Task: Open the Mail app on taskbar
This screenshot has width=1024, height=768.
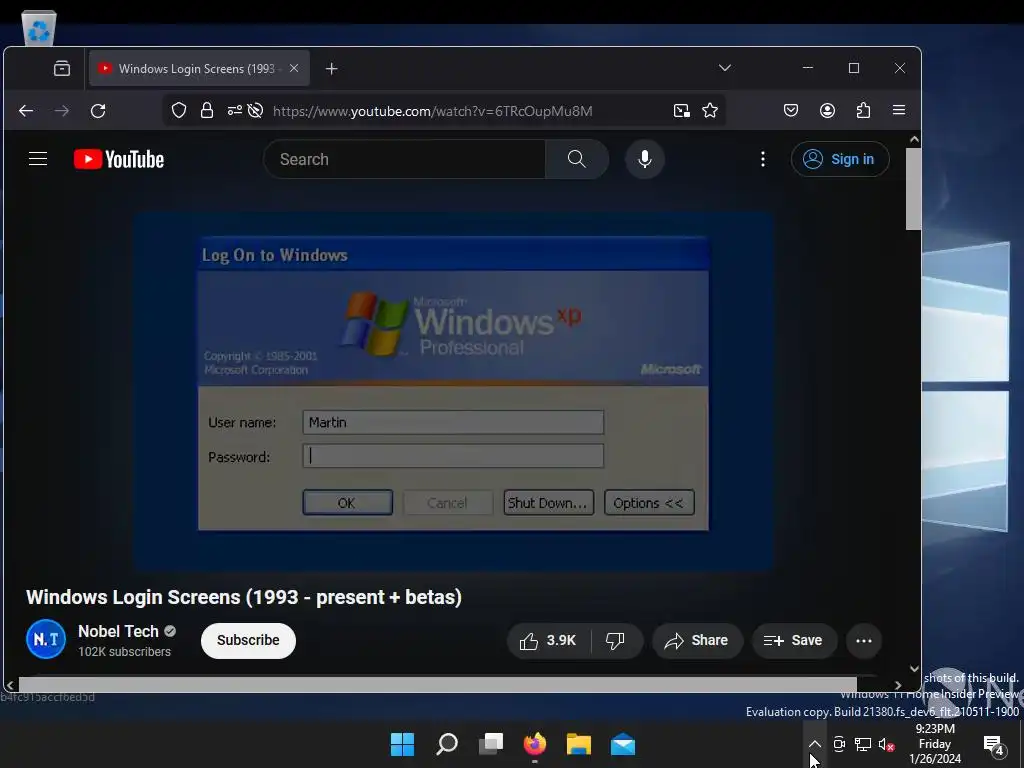Action: pos(623,744)
